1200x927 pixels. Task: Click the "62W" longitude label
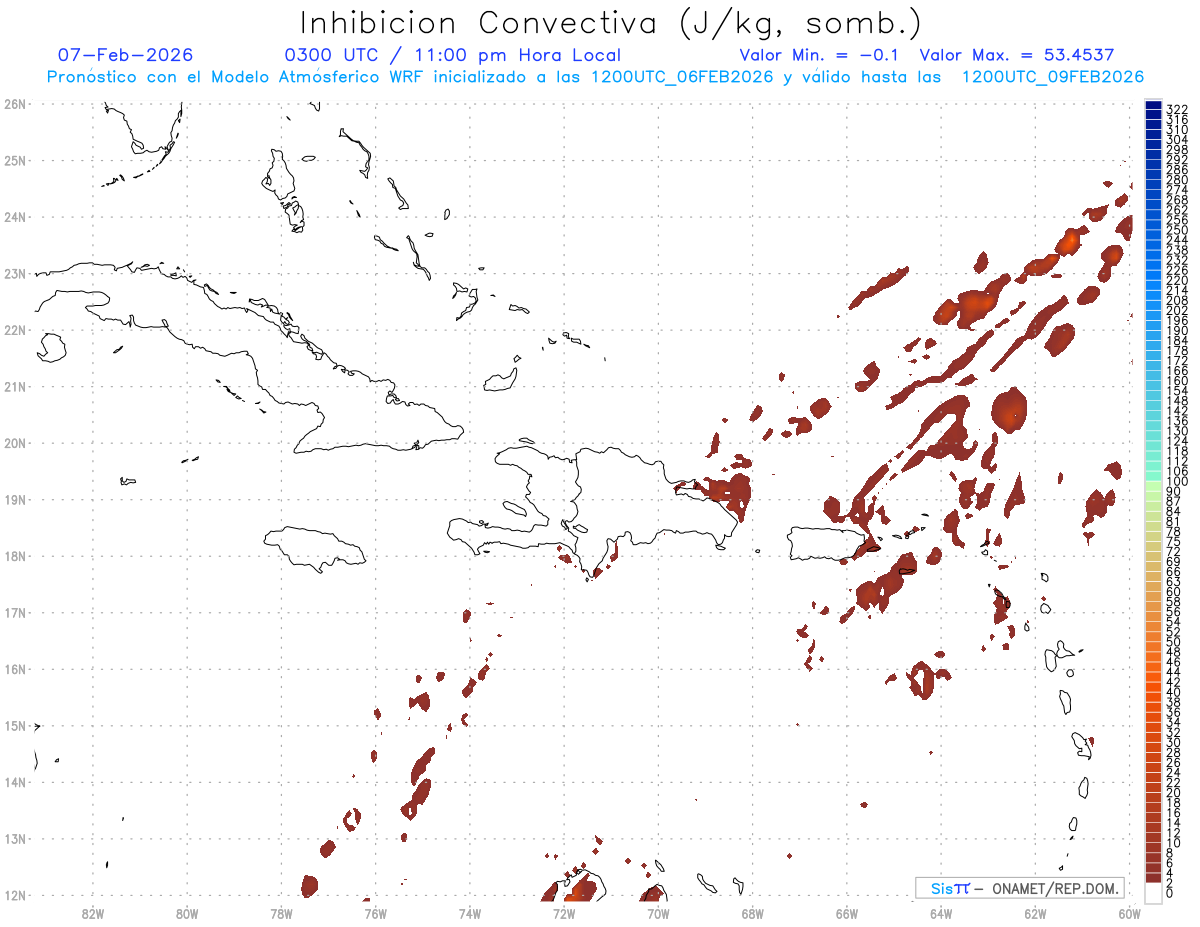(x=1036, y=913)
